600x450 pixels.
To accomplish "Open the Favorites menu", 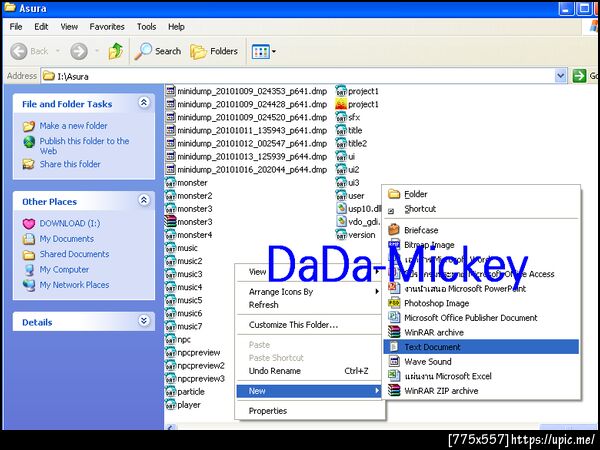I will tap(107, 27).
